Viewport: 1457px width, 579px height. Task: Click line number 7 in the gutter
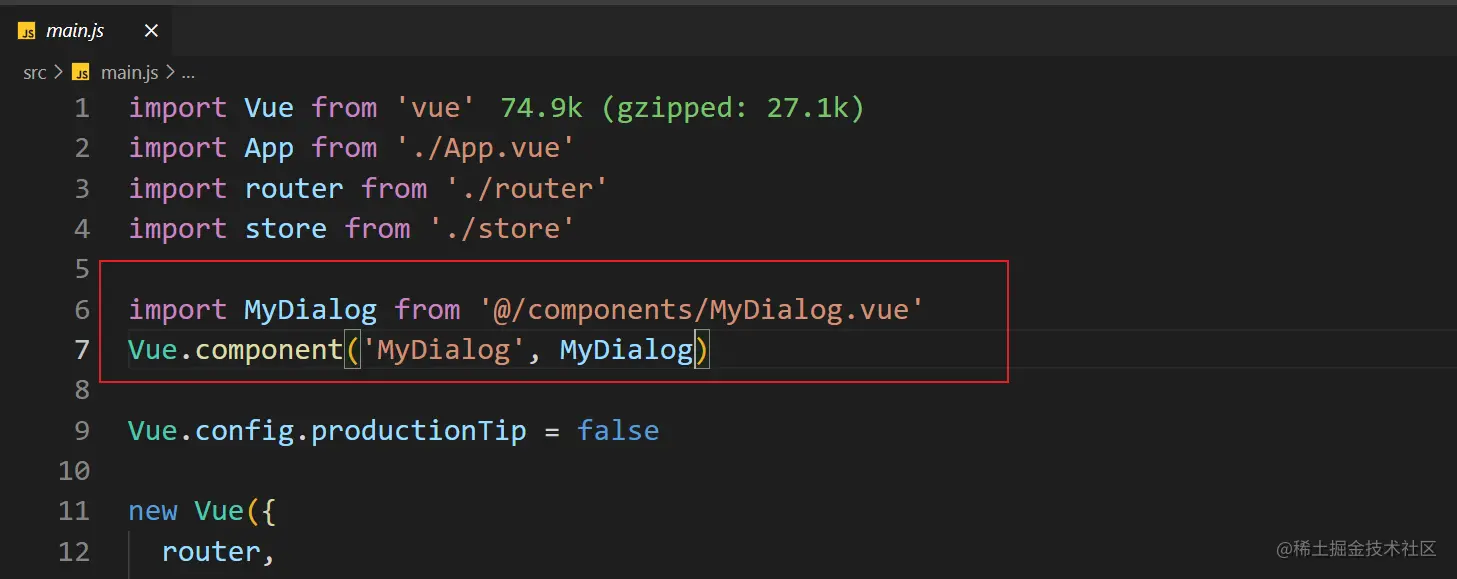(81, 350)
